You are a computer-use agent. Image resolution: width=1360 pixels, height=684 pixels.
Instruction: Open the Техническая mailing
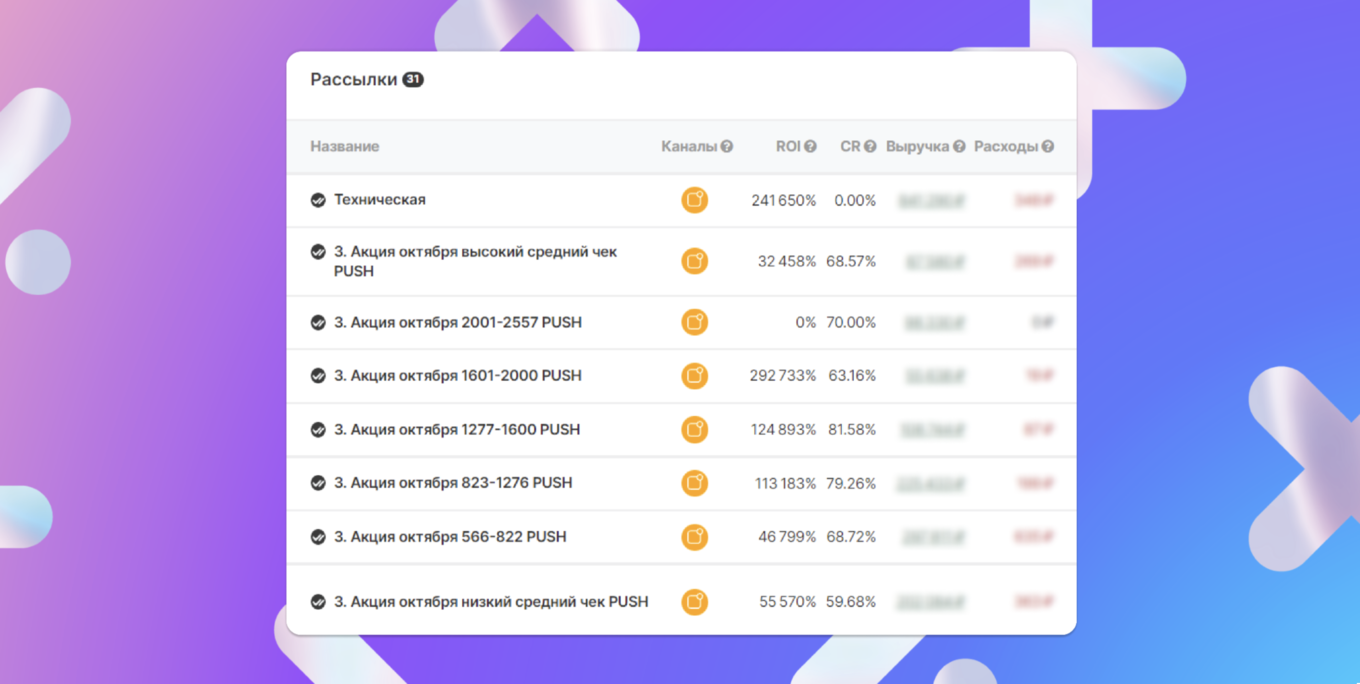380,200
